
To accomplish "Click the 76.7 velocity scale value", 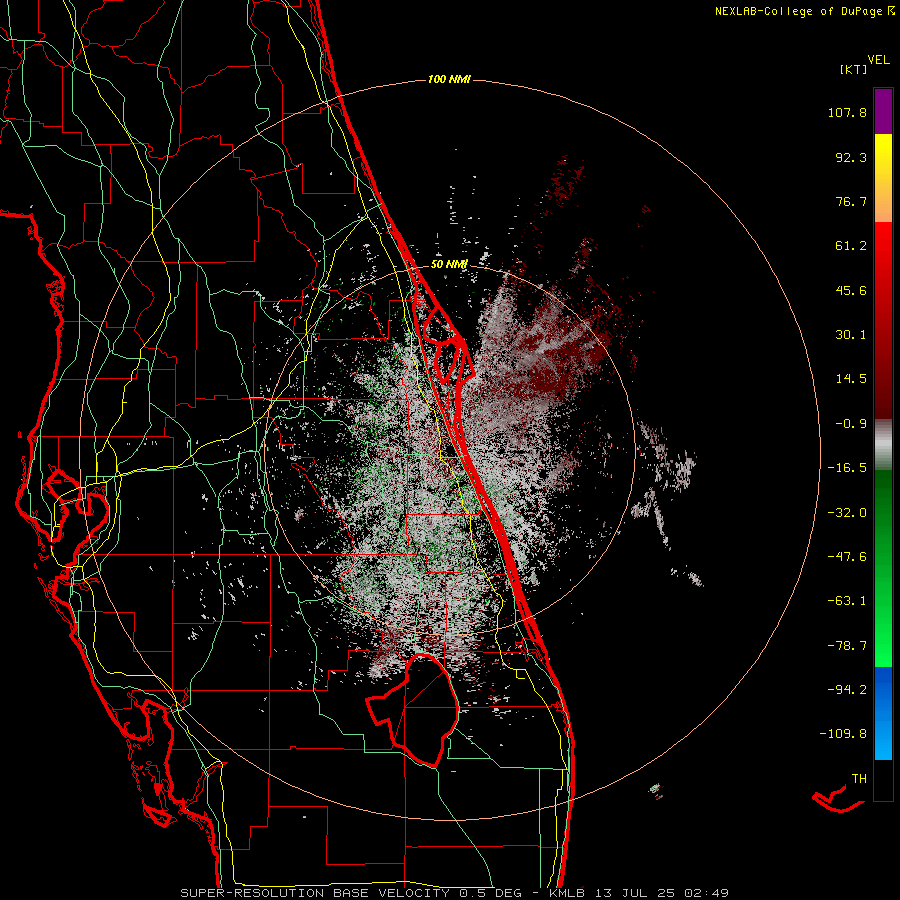I will (851, 201).
